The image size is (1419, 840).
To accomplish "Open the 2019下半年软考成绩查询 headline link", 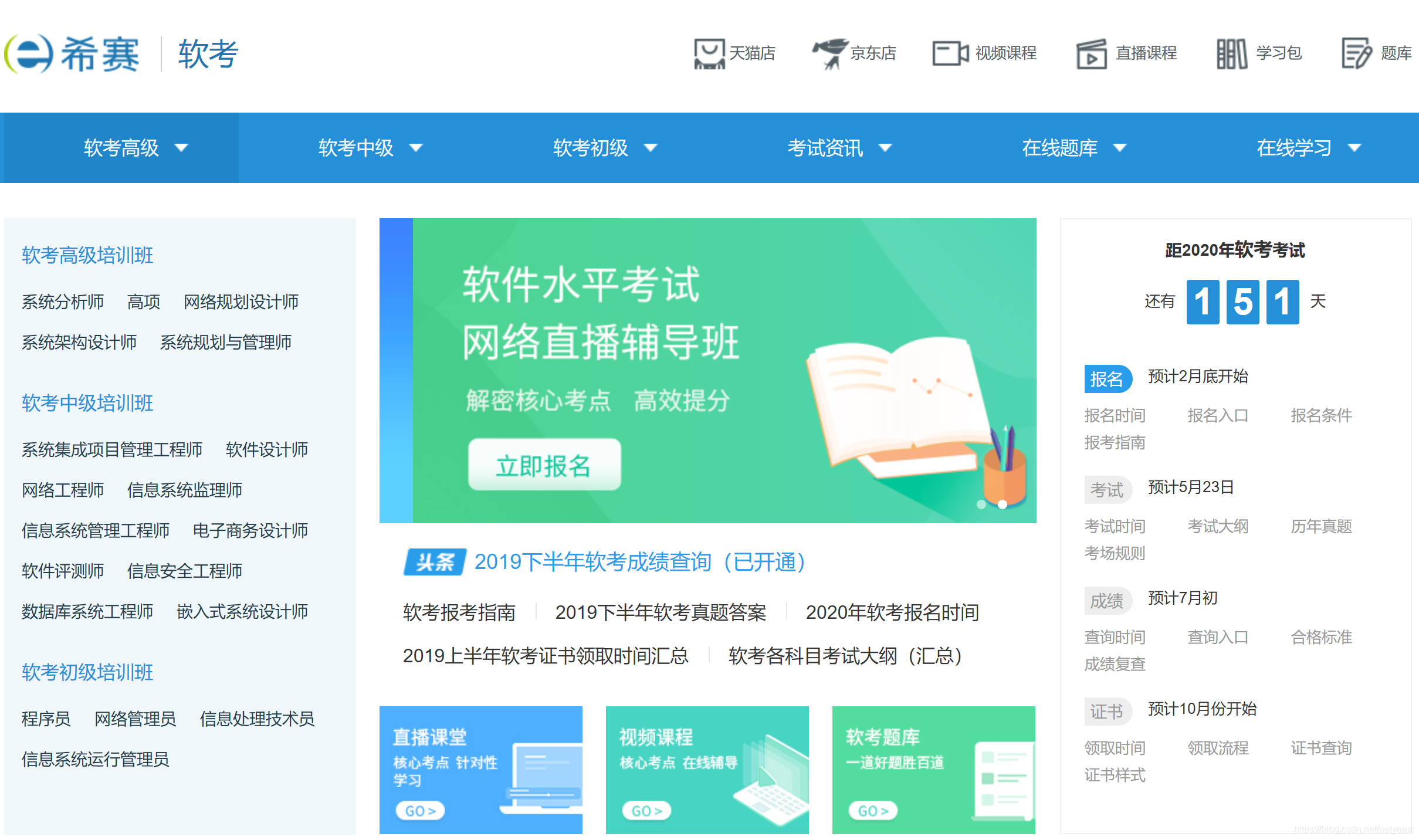I will click(x=639, y=562).
